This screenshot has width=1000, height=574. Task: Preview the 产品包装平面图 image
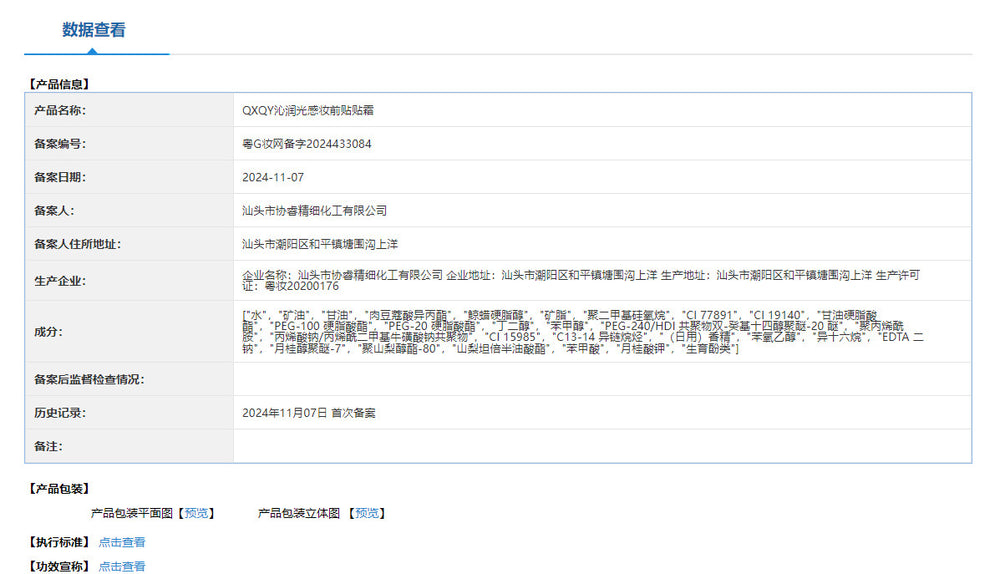point(196,513)
